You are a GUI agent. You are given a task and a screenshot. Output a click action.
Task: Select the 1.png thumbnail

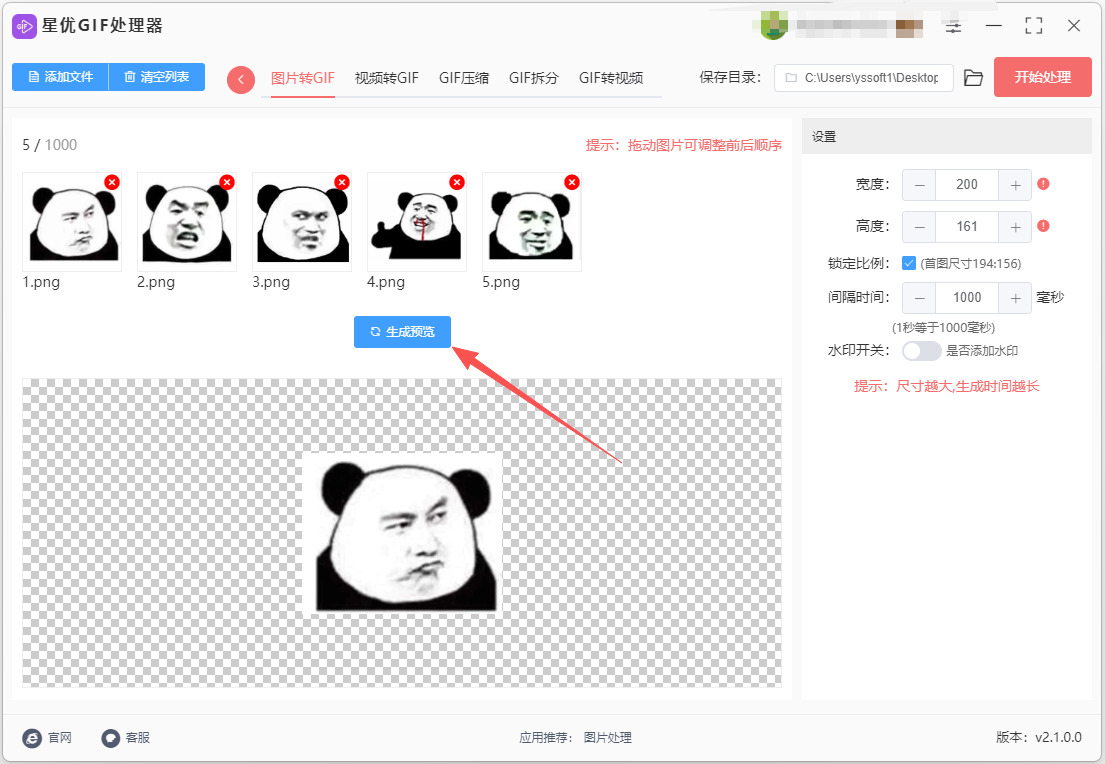click(72, 222)
